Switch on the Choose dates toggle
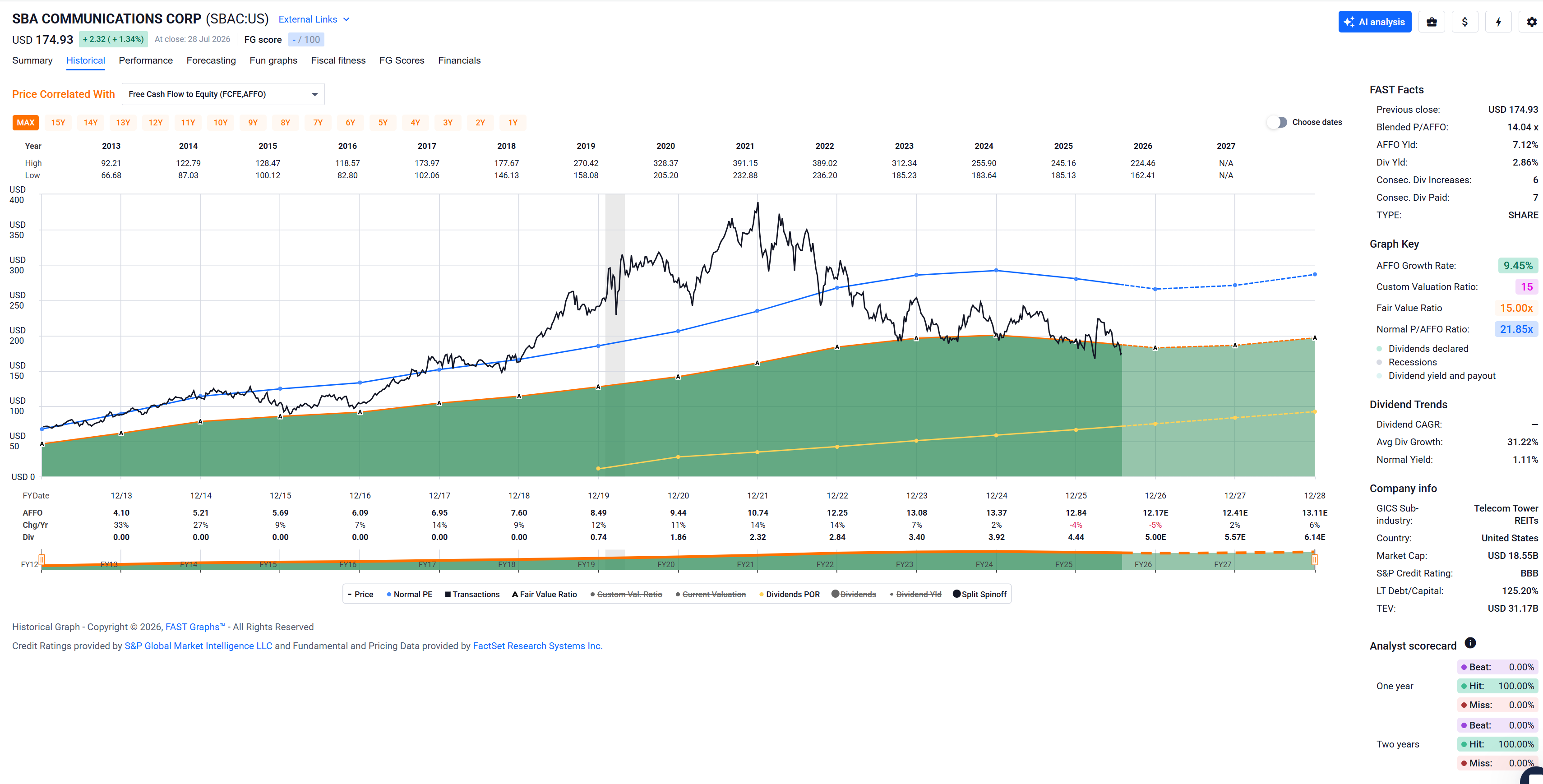1543x784 pixels. pyautogui.click(x=1277, y=122)
